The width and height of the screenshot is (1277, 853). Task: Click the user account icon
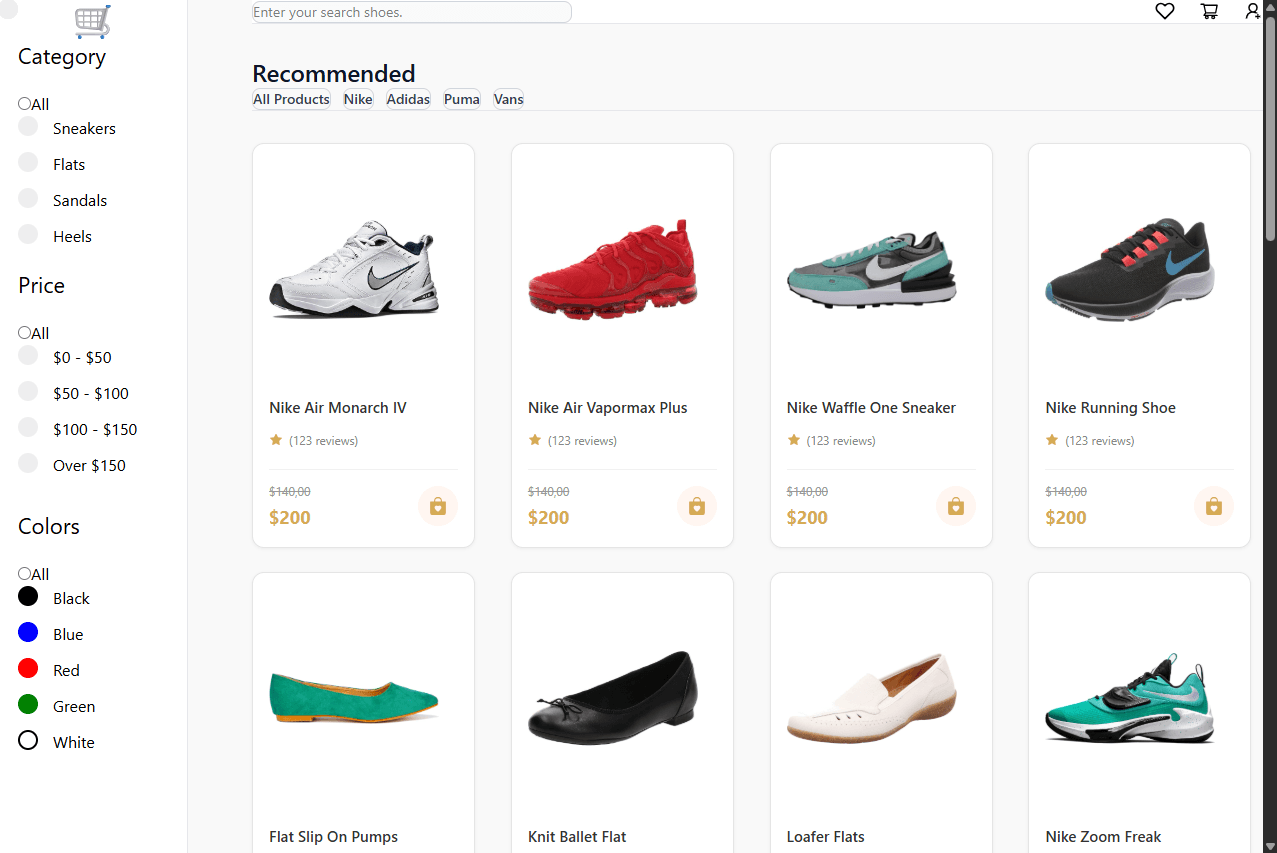coord(1253,11)
